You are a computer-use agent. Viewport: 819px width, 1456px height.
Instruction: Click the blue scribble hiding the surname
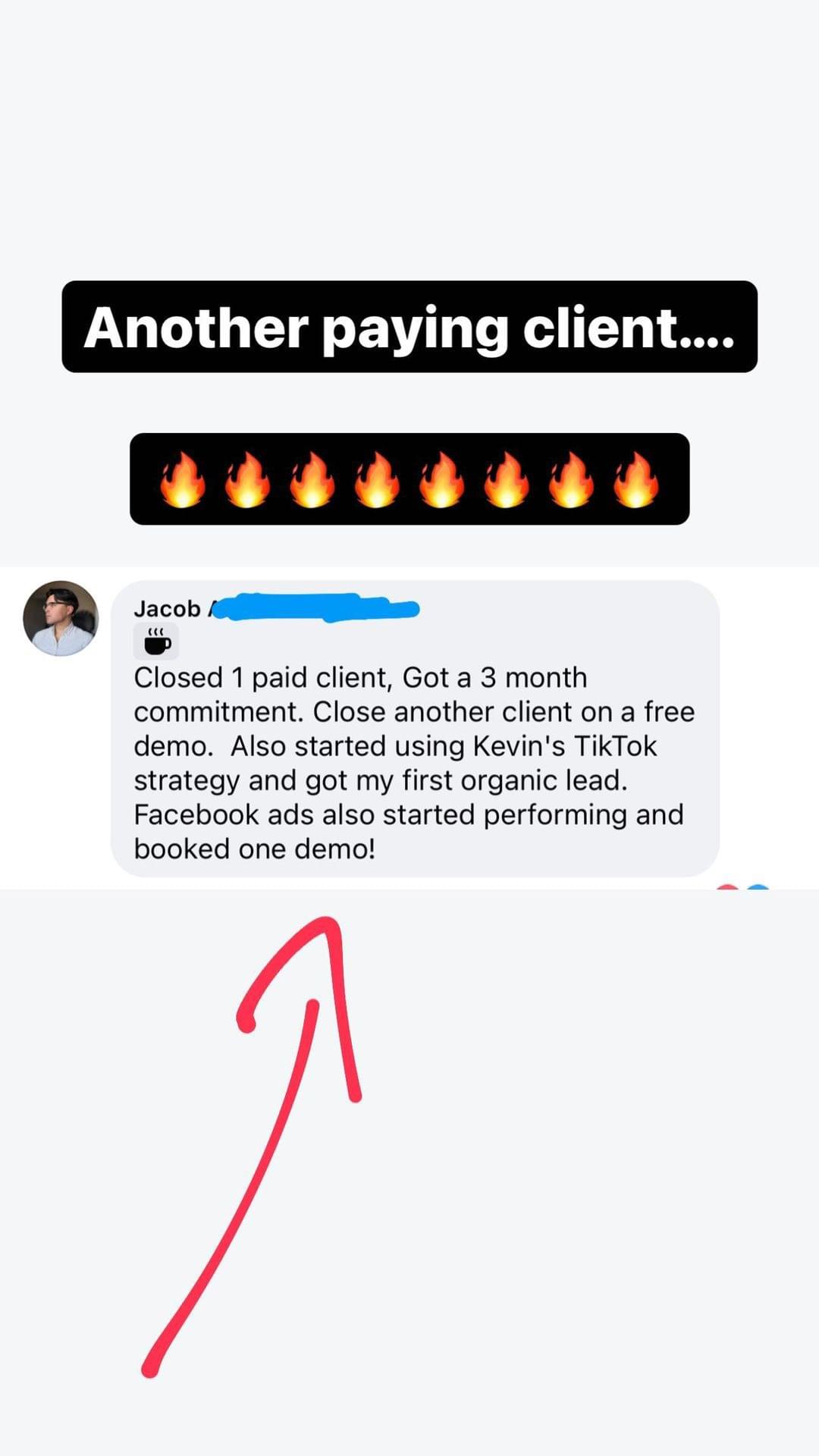coord(315,607)
